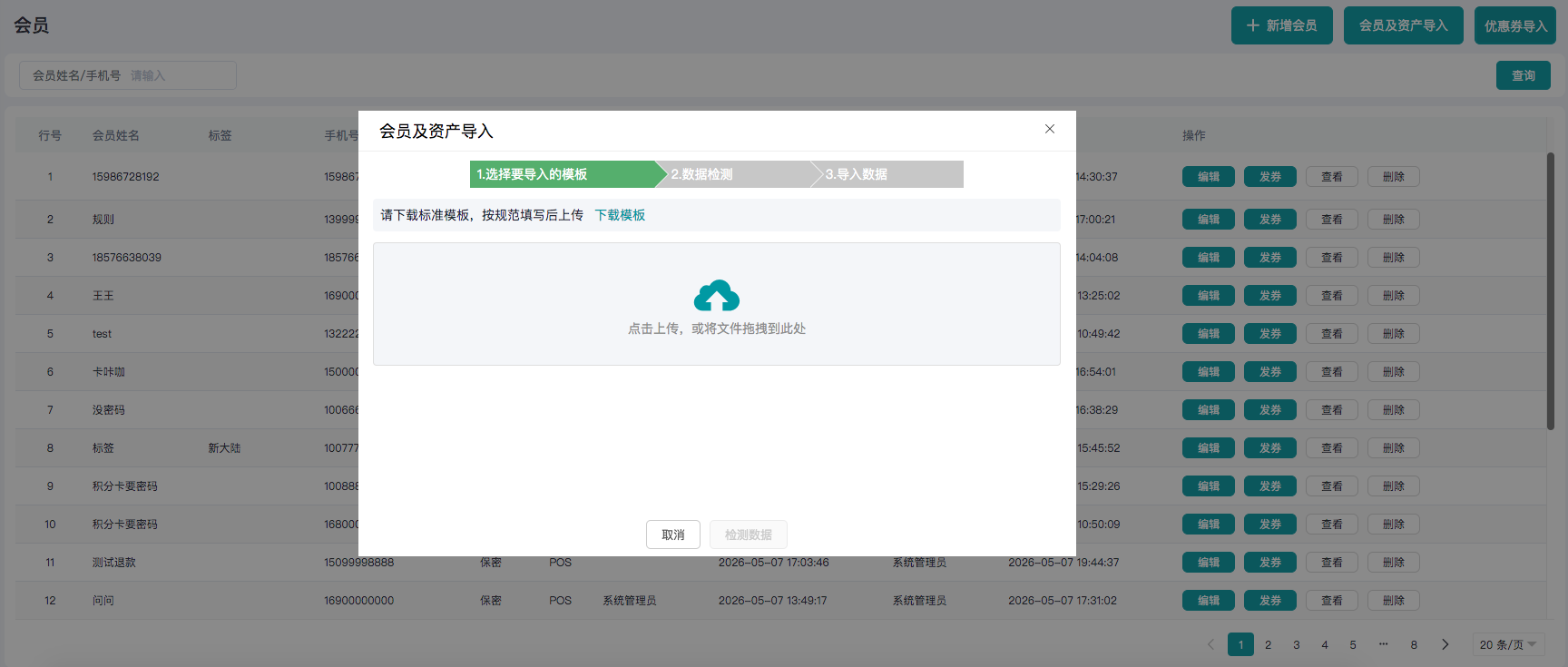
Task: Open the 20 条/页 page size dropdown
Action: (x=1508, y=644)
